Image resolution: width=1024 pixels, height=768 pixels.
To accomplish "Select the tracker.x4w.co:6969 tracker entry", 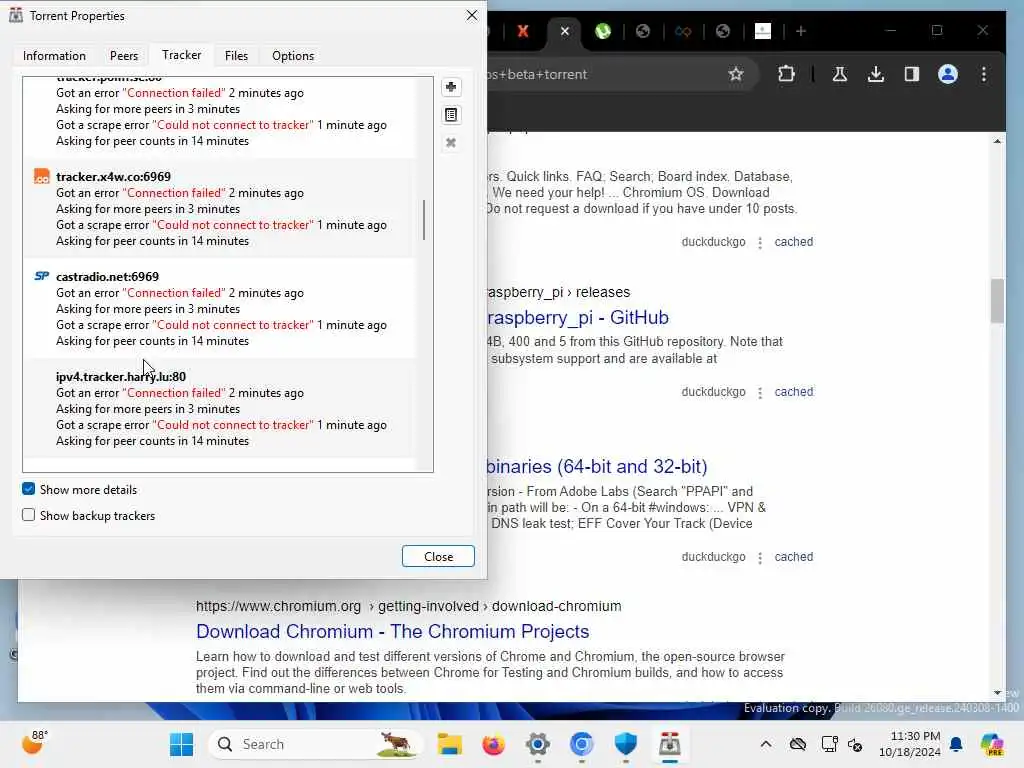I will pyautogui.click(x=219, y=208).
